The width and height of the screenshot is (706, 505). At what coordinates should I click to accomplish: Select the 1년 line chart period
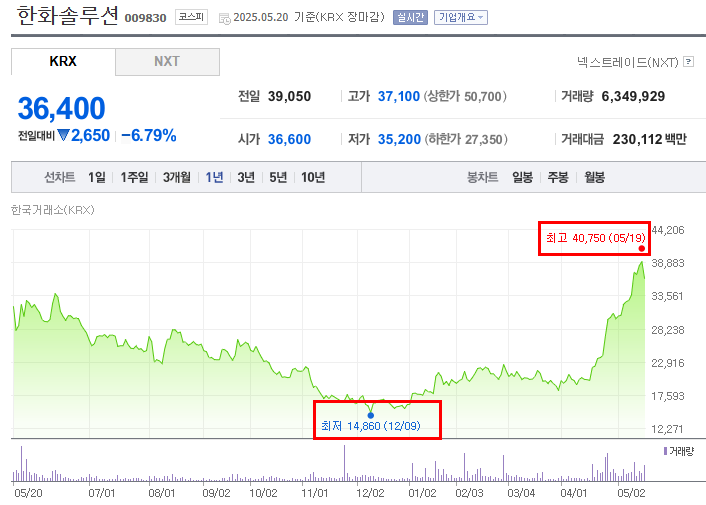(x=214, y=177)
